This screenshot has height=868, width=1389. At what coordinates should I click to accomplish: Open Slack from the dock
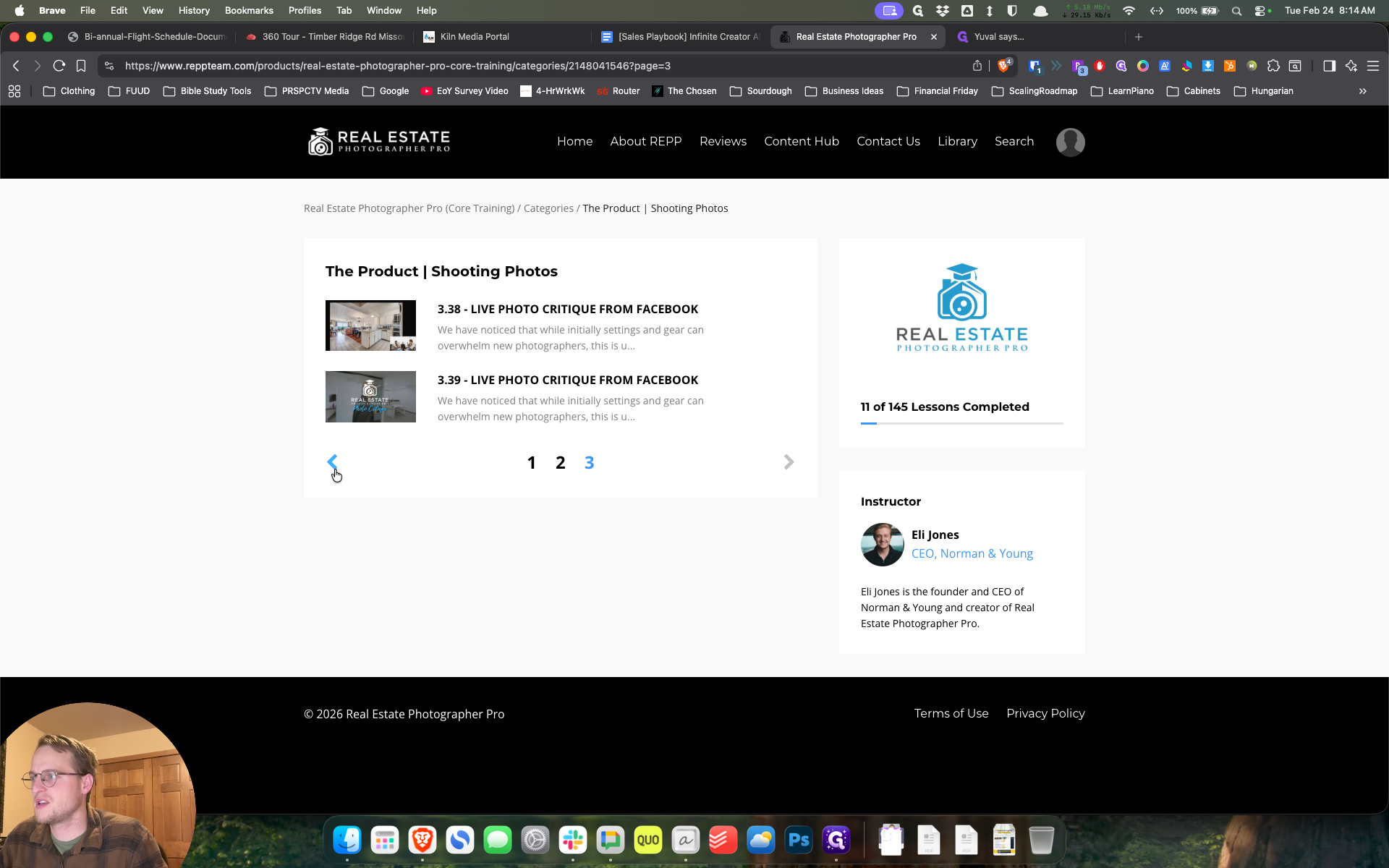pyautogui.click(x=573, y=840)
